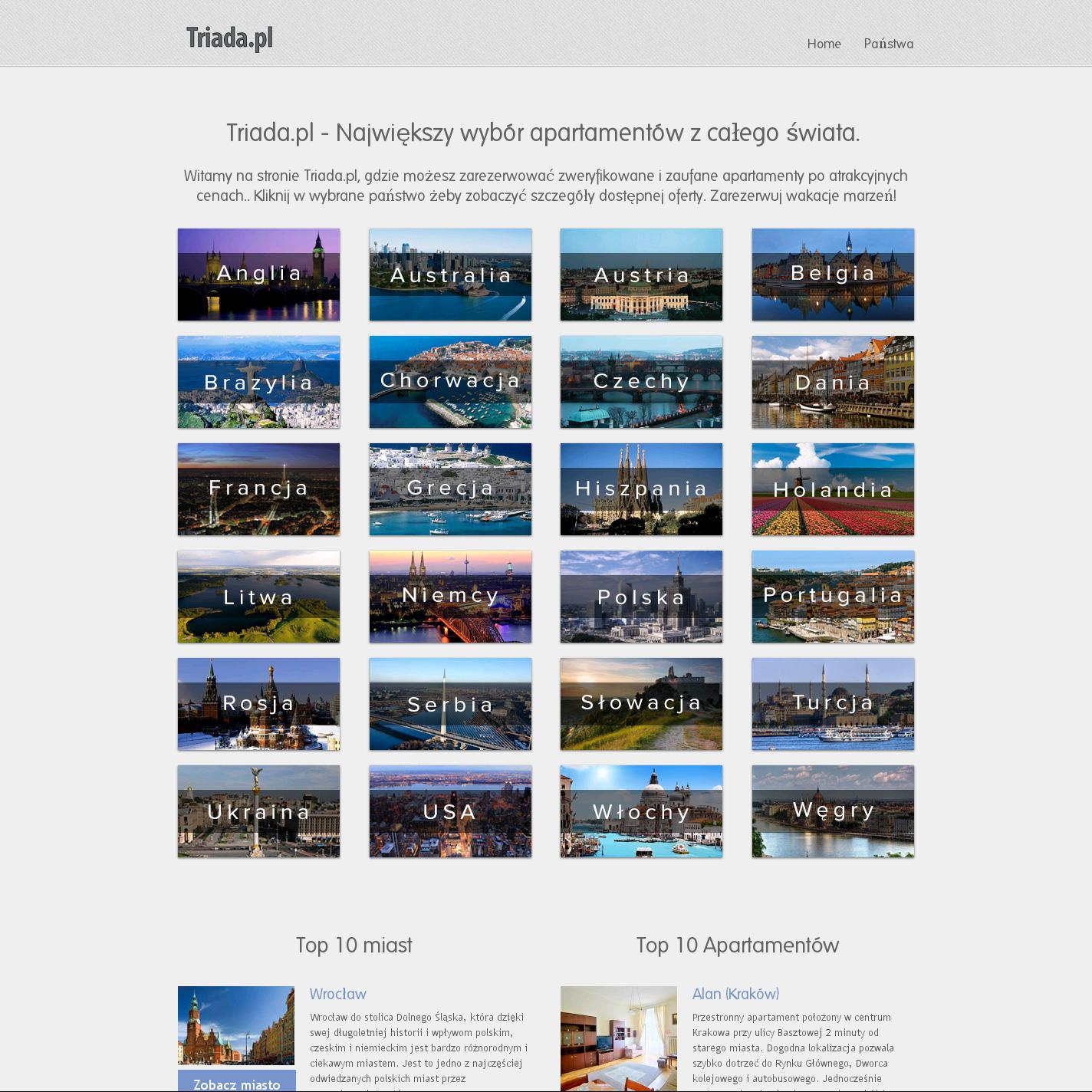Choose the Włochy country tile

click(x=641, y=811)
